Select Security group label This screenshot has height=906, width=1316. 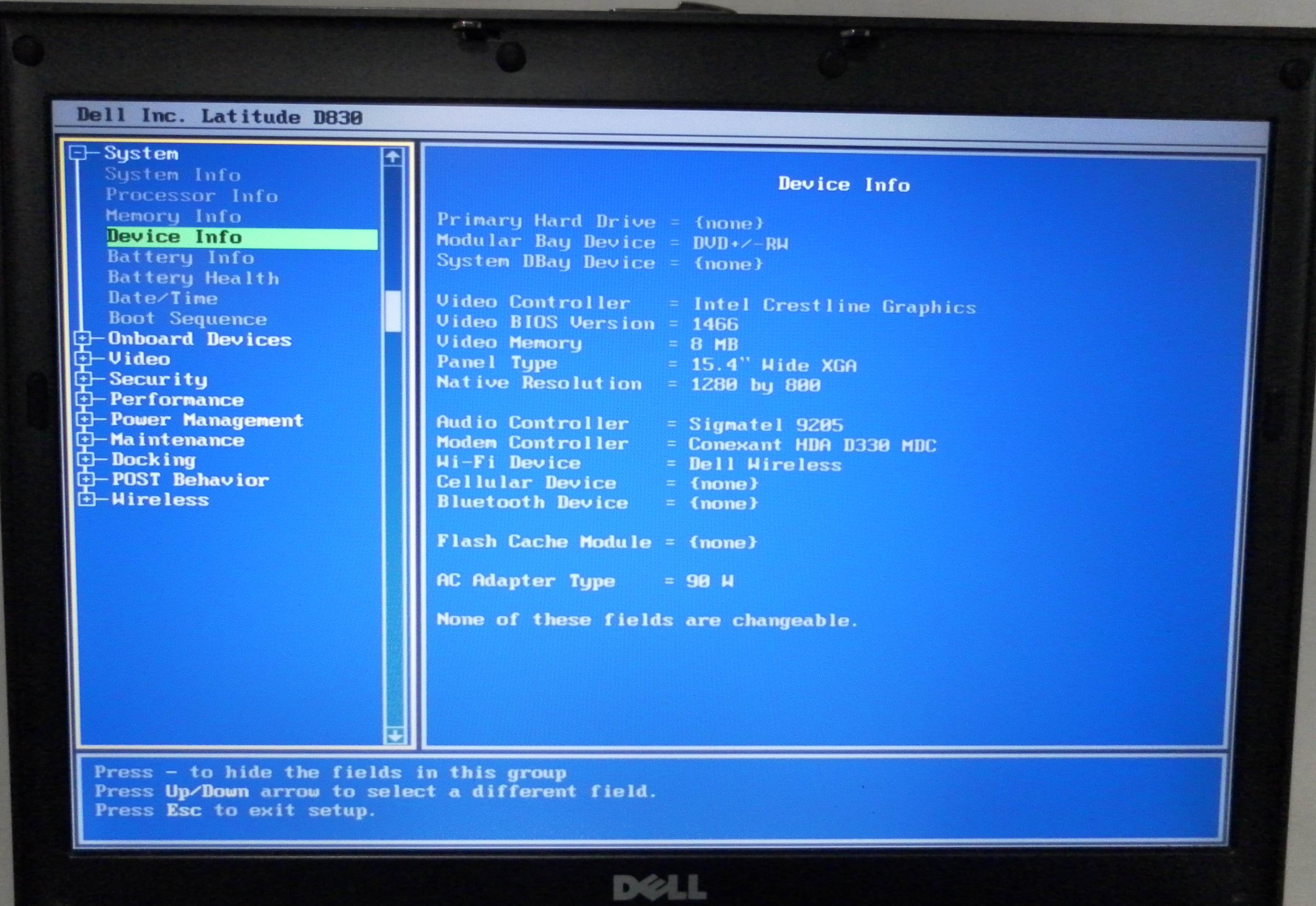[159, 379]
